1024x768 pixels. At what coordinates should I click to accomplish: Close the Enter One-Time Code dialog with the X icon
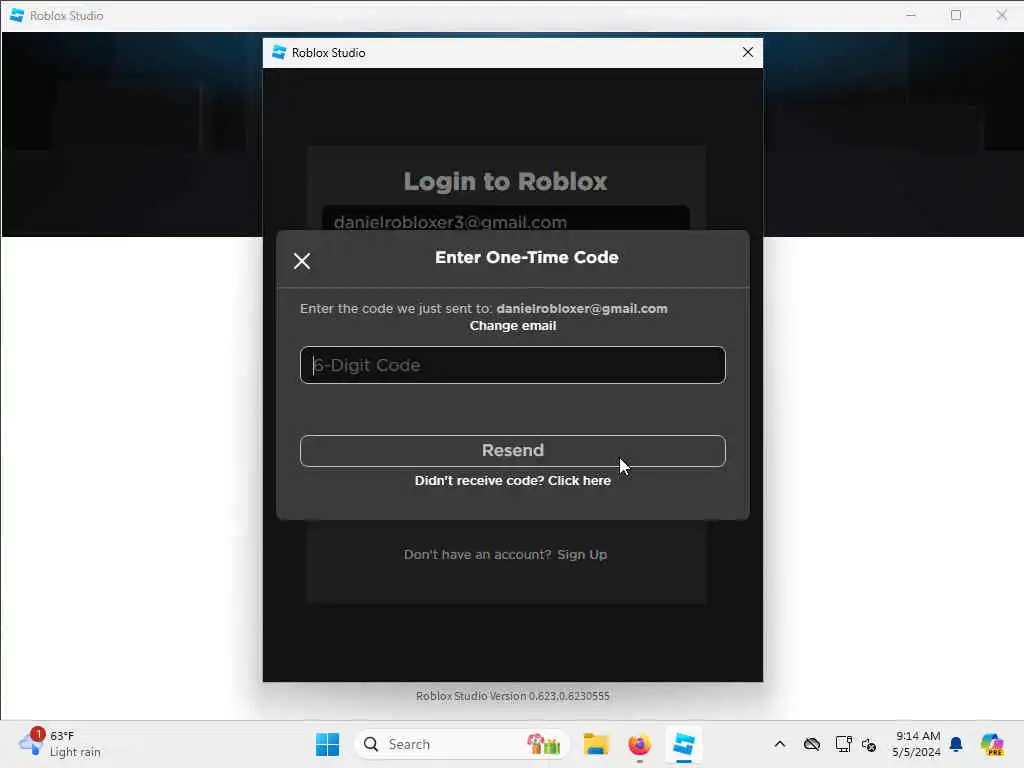pyautogui.click(x=302, y=261)
